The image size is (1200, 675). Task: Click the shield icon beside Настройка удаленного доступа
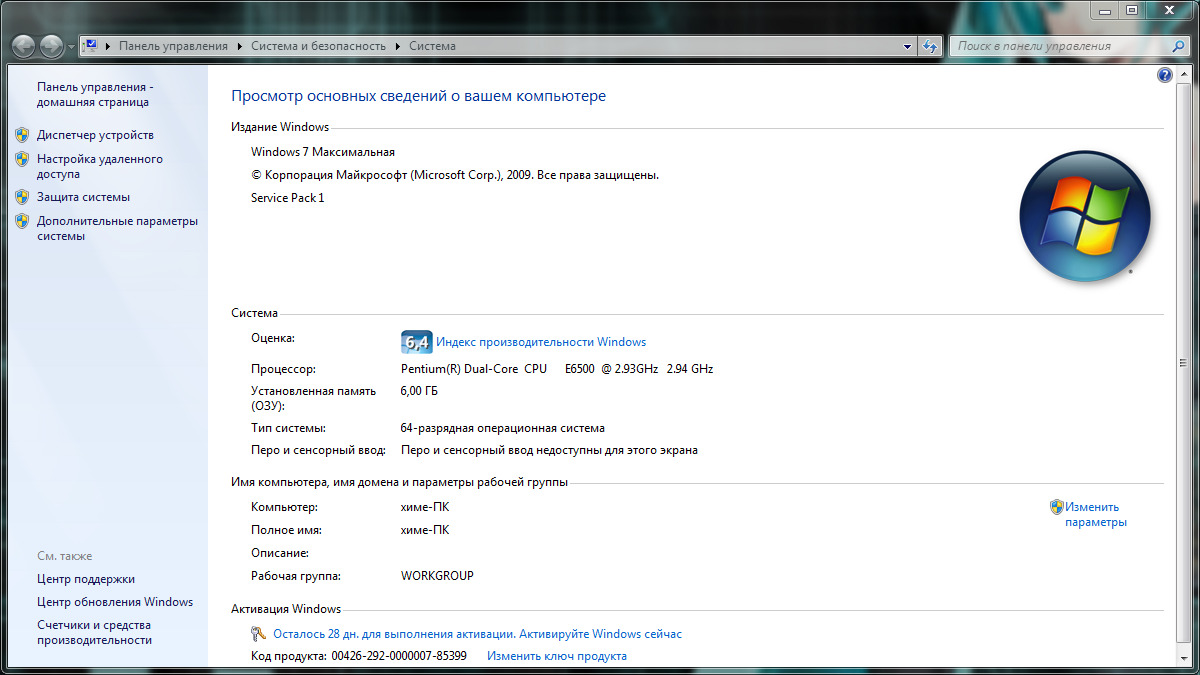click(22, 158)
